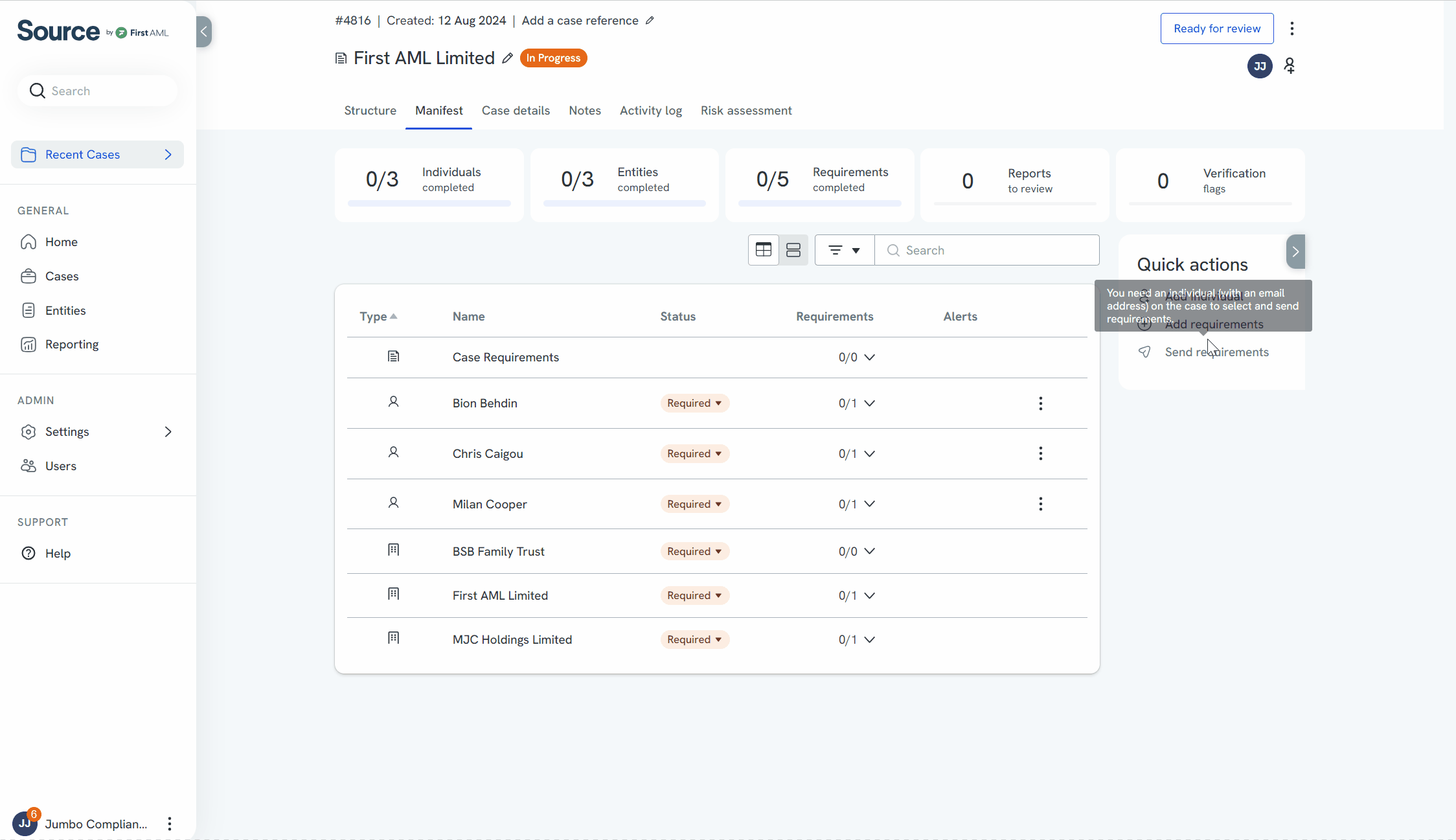Screen dimensions: 1456x840
Task: Switch to the Activity log tab
Action: coord(650,111)
